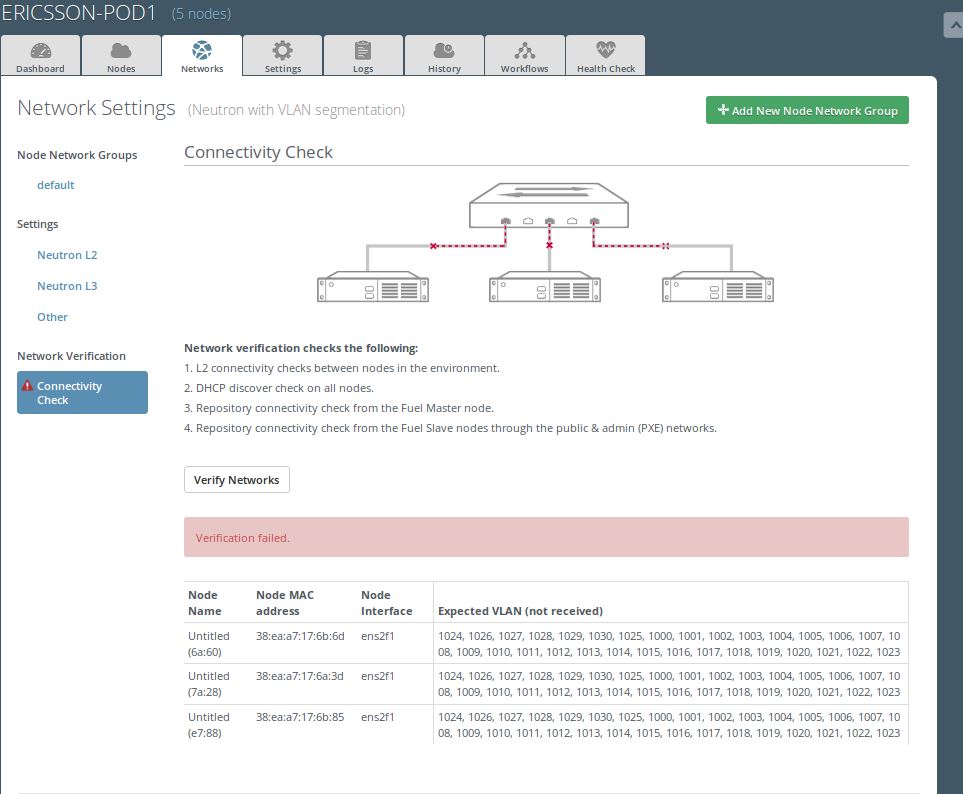Click the VLAN list for node e7:88

point(669,725)
